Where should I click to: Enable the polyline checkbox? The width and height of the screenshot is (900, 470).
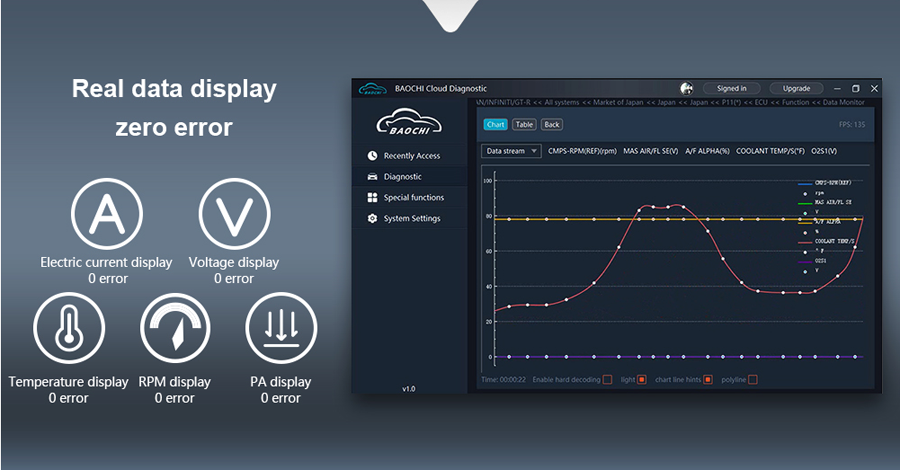[752, 379]
